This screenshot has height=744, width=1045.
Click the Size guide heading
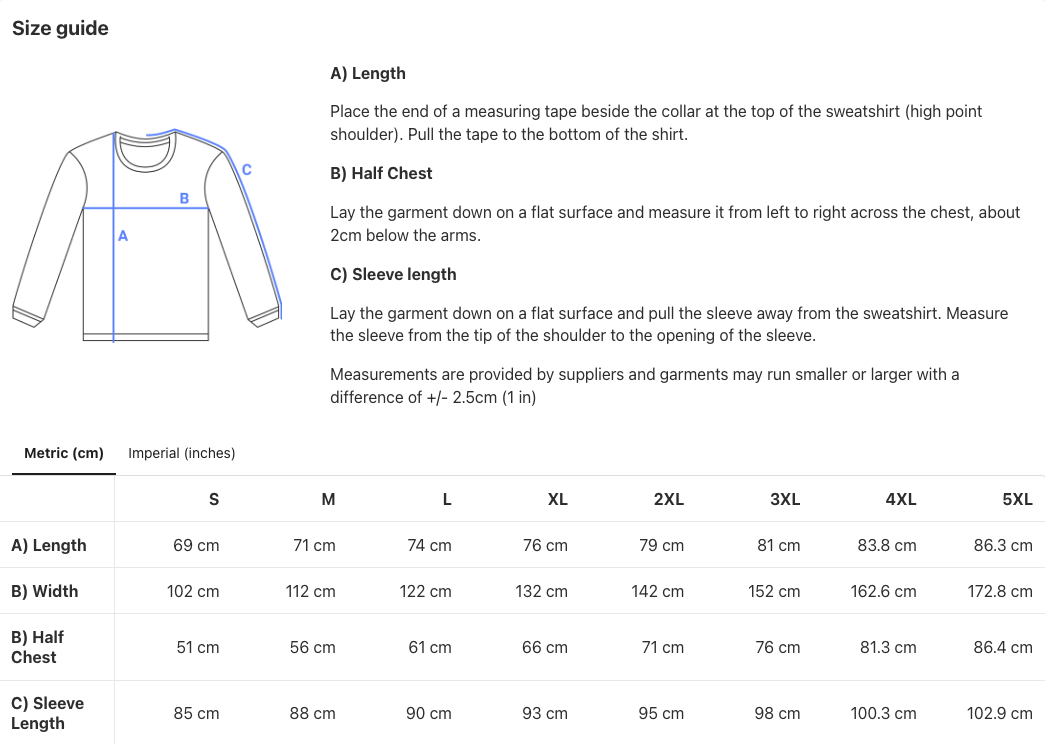60,28
